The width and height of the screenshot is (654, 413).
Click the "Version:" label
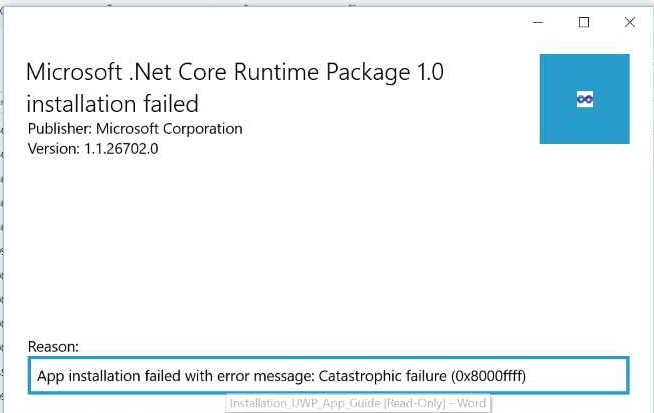[x=54, y=149]
